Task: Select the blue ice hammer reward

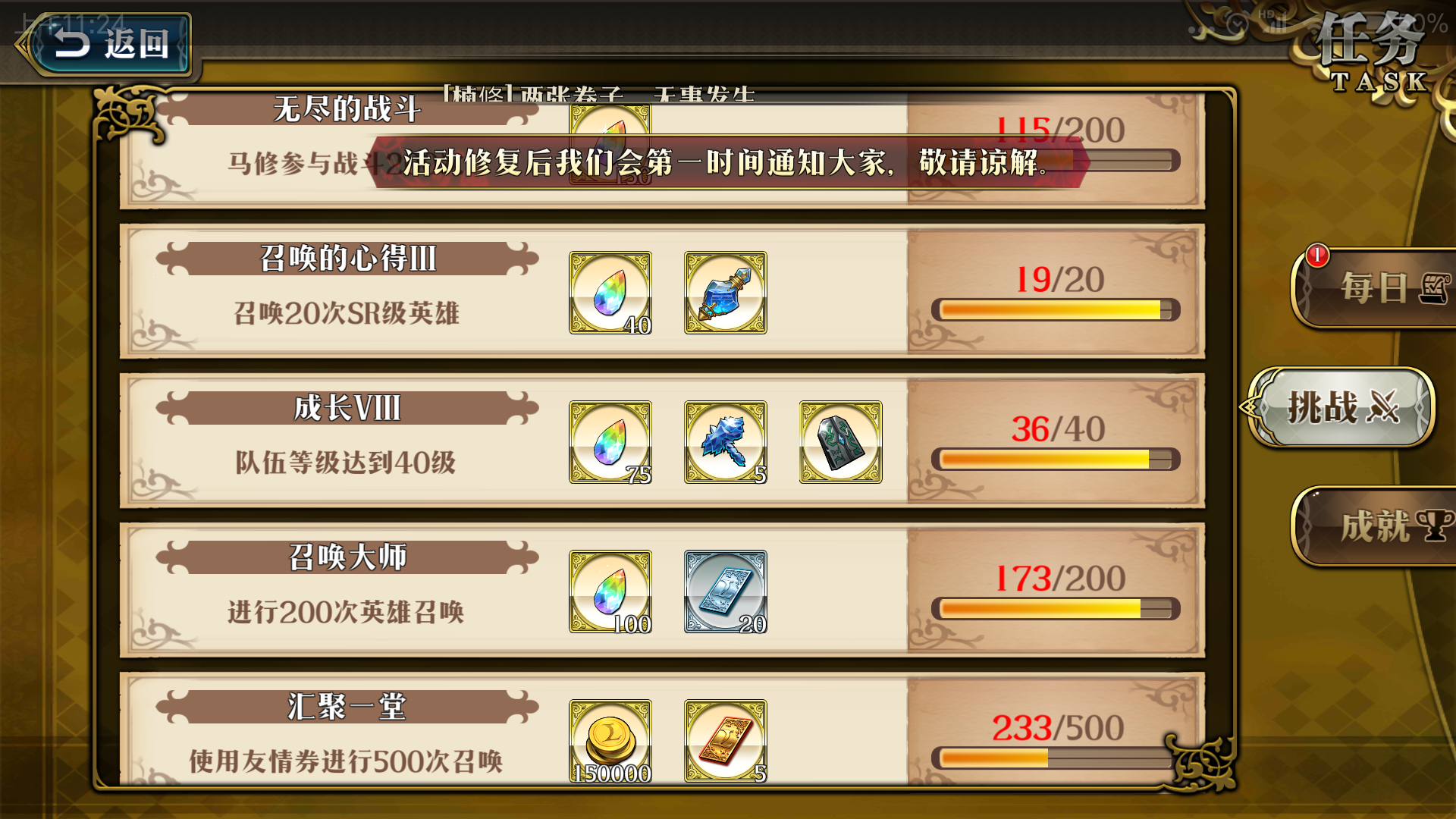Action: 726,442
